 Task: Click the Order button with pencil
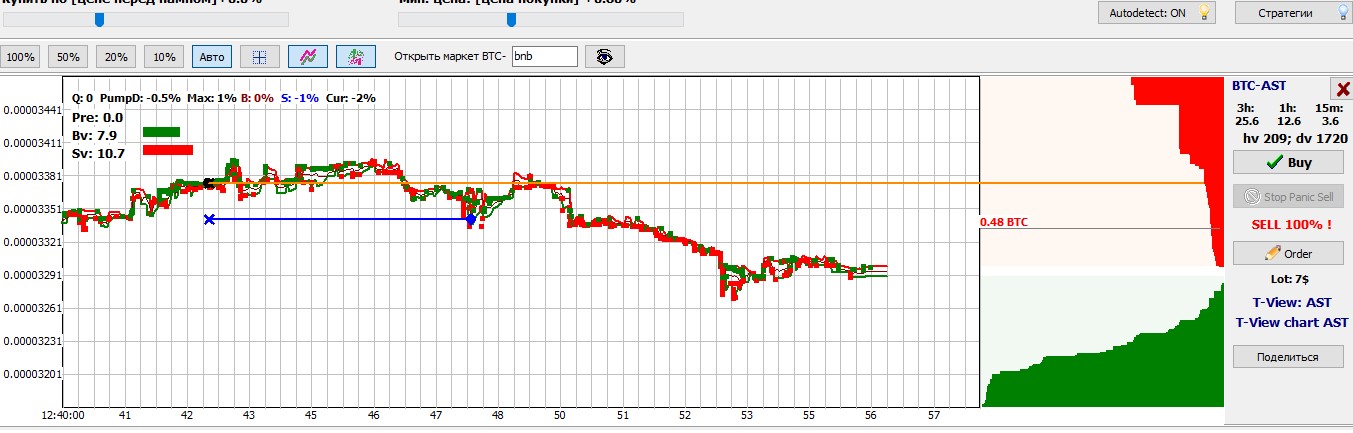(1288, 253)
